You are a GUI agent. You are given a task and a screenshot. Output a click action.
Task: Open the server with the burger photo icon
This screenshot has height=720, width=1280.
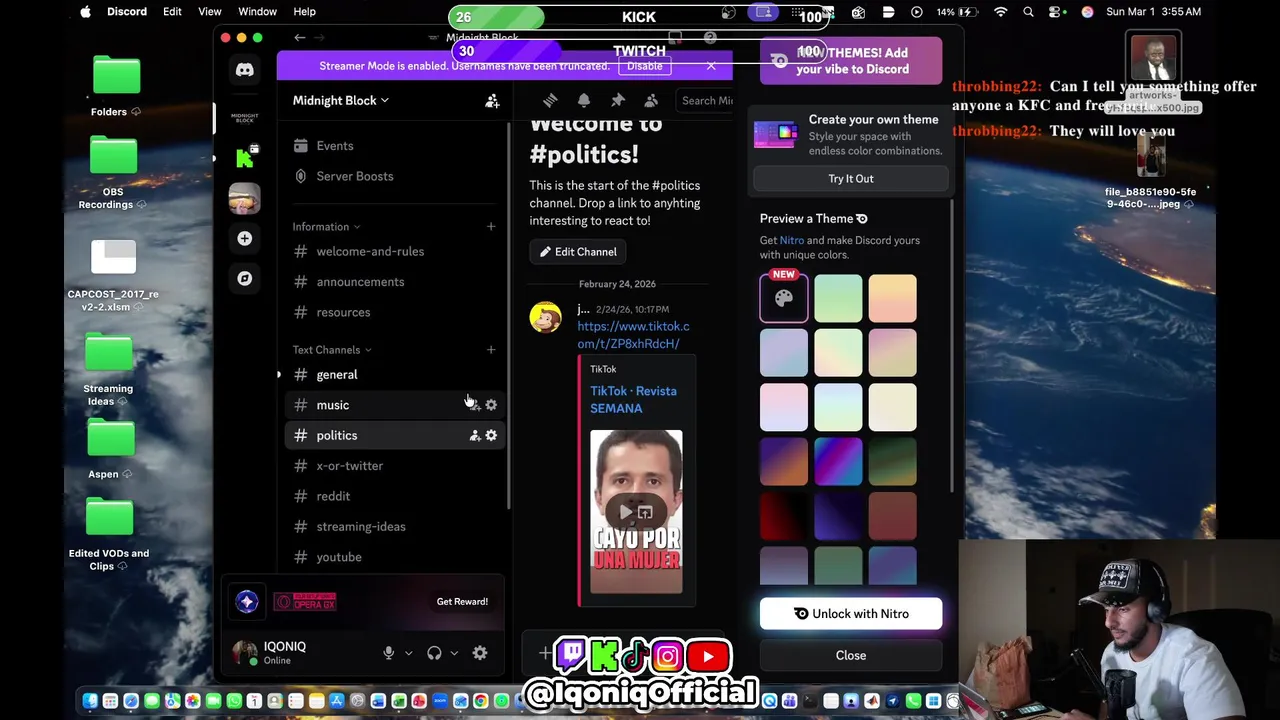click(245, 198)
